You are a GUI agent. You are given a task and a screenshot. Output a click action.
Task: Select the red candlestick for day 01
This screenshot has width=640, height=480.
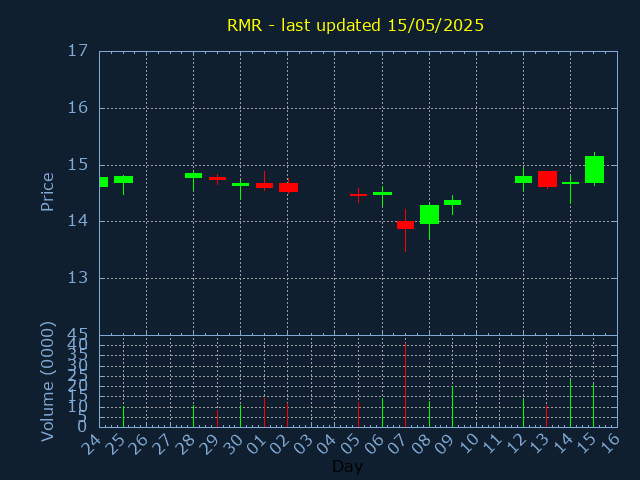(264, 185)
